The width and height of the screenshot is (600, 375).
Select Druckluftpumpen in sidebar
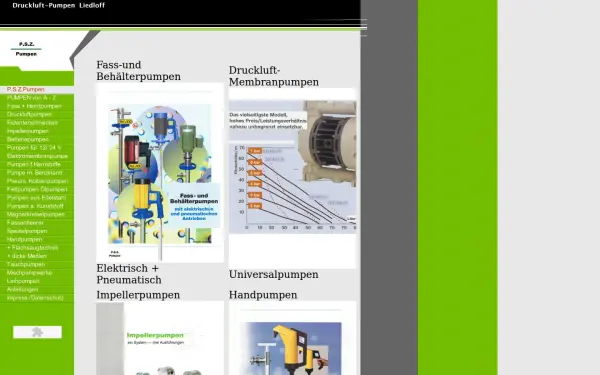pyautogui.click(x=37, y=114)
